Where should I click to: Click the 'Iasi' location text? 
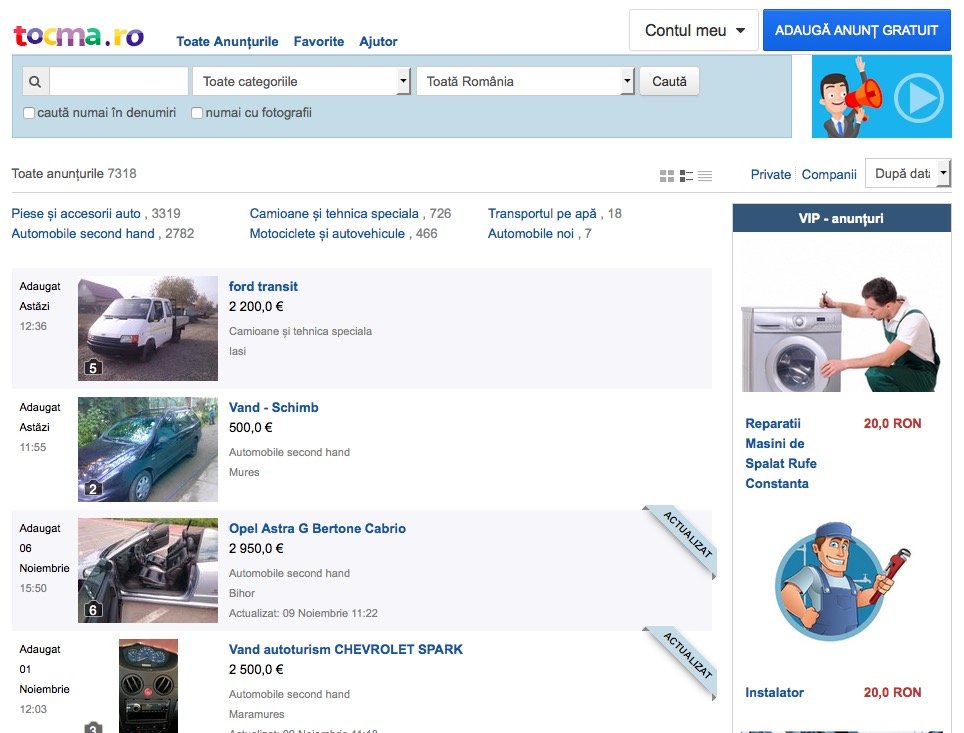click(x=237, y=351)
